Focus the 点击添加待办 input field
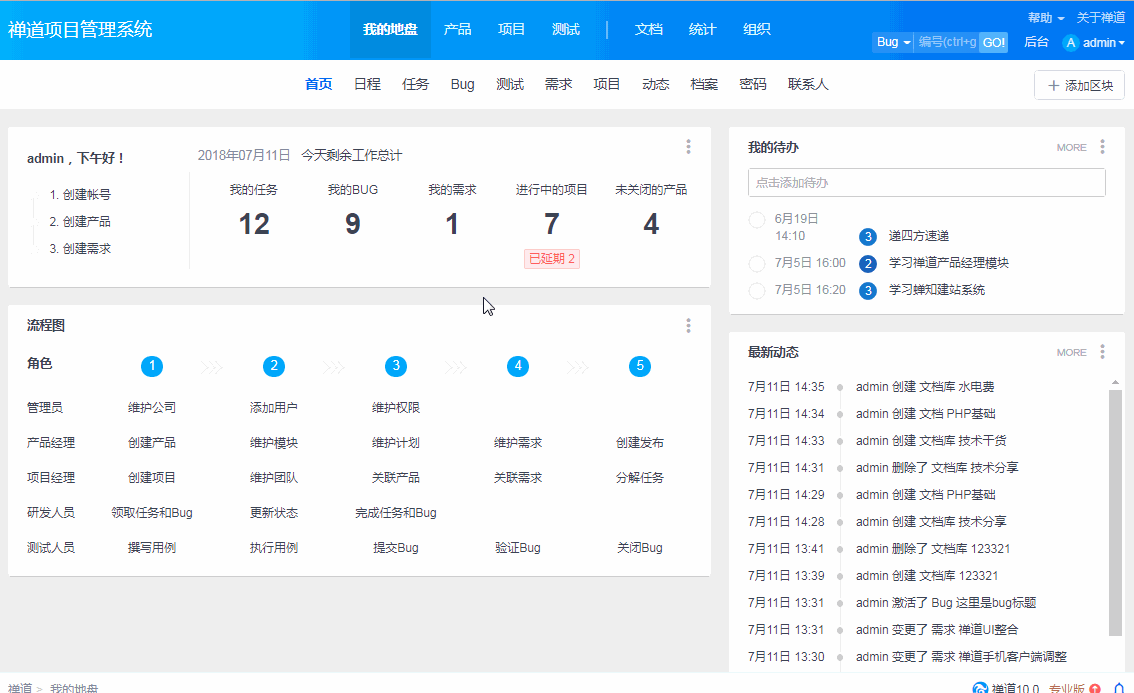 [x=926, y=183]
